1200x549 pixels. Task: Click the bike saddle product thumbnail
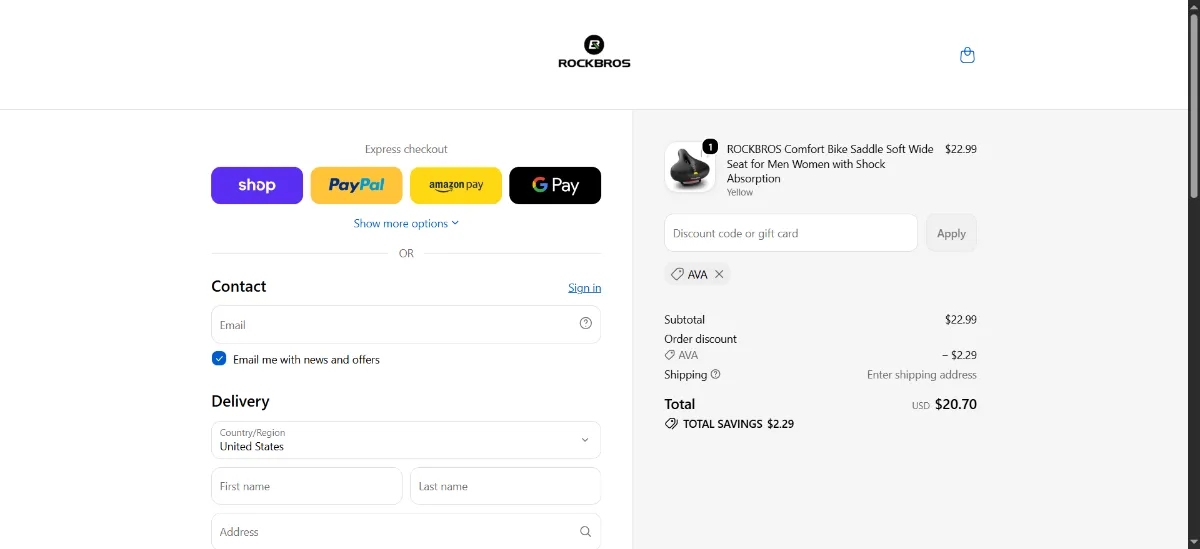(x=689, y=167)
